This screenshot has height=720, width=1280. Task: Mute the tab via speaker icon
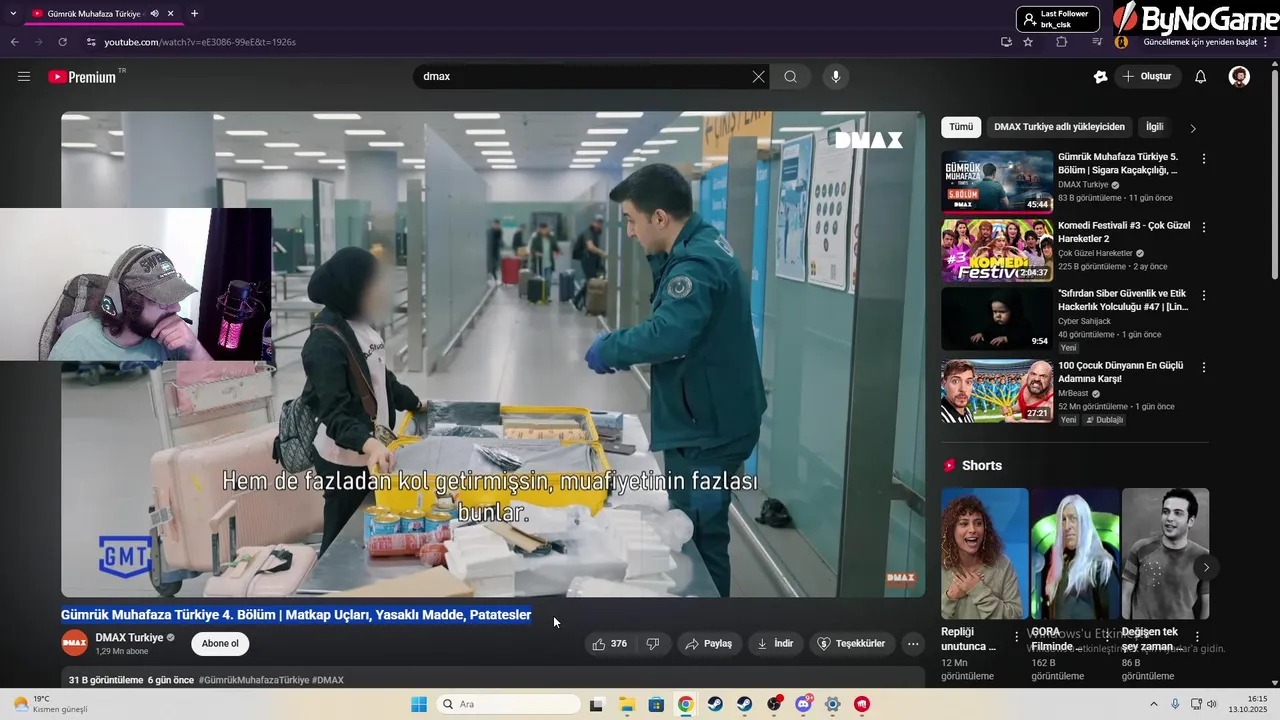coord(154,14)
